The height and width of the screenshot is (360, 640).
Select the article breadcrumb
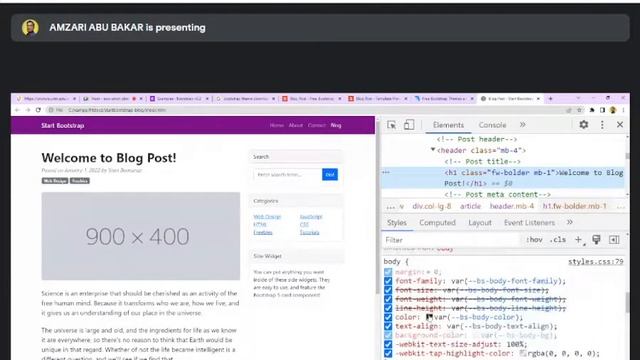pyautogui.click(x=470, y=207)
